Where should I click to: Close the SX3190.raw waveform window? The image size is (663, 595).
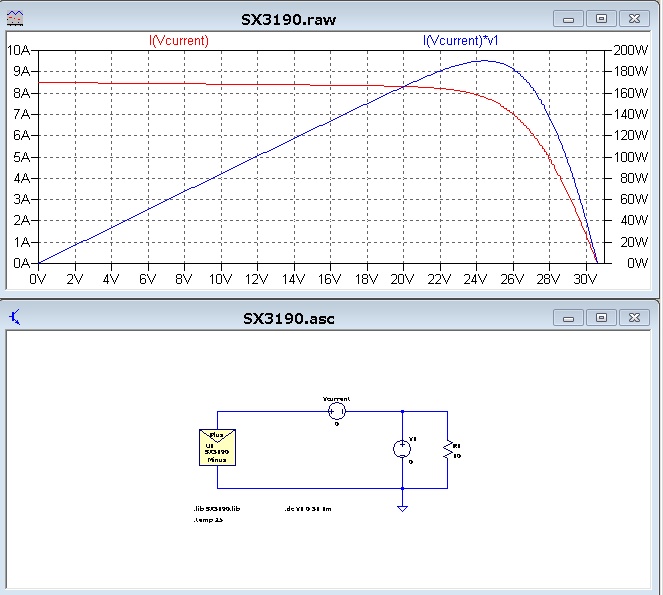pyautogui.click(x=634, y=19)
